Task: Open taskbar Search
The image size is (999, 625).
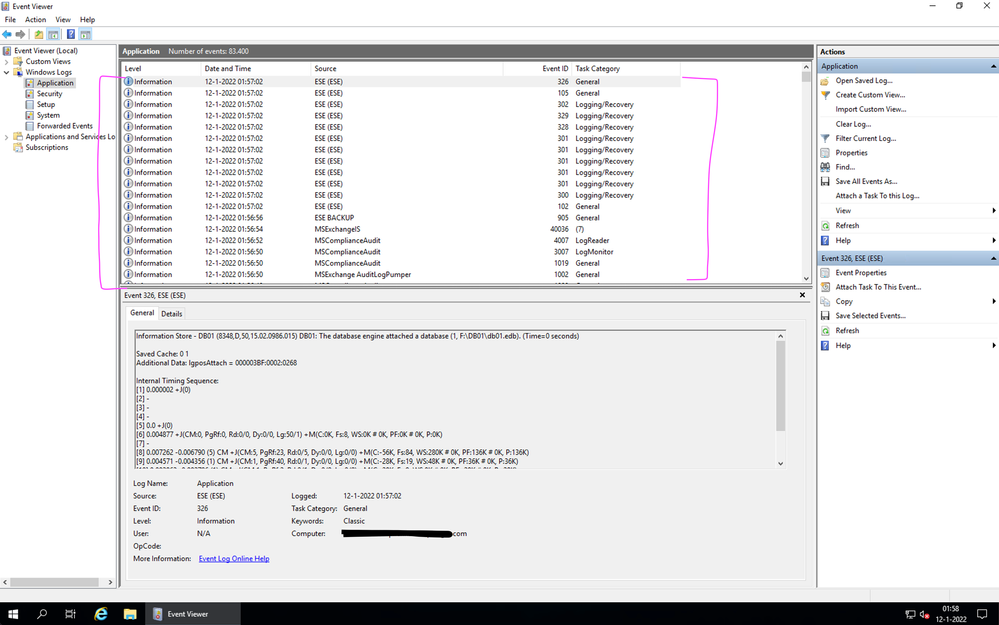Action: click(x=42, y=614)
